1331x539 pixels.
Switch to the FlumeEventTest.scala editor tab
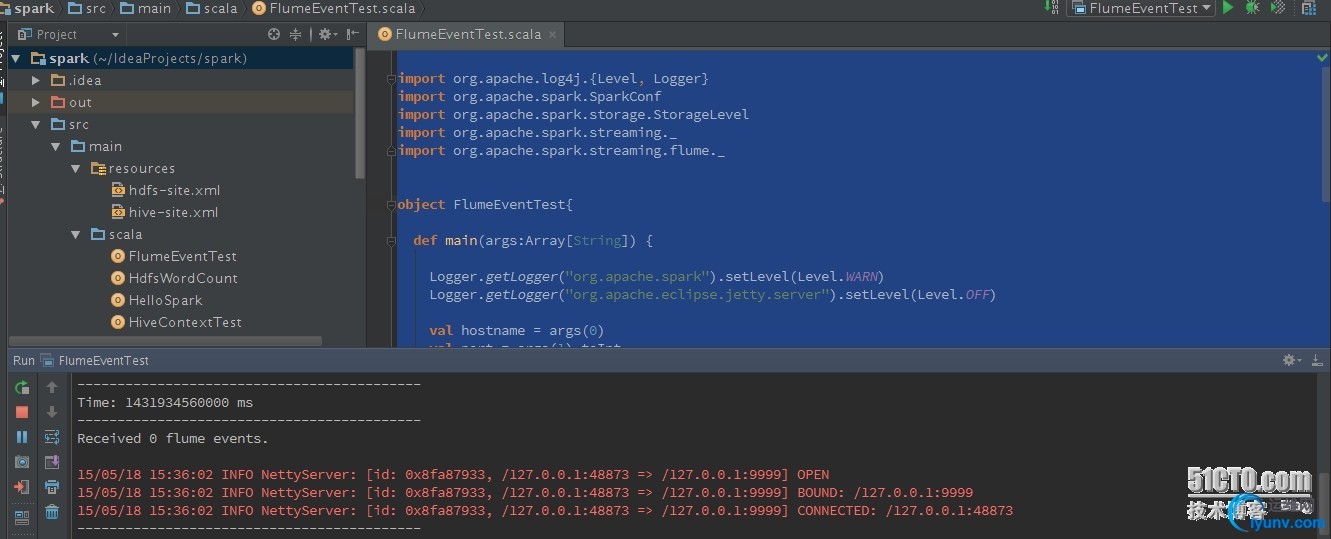[466, 34]
